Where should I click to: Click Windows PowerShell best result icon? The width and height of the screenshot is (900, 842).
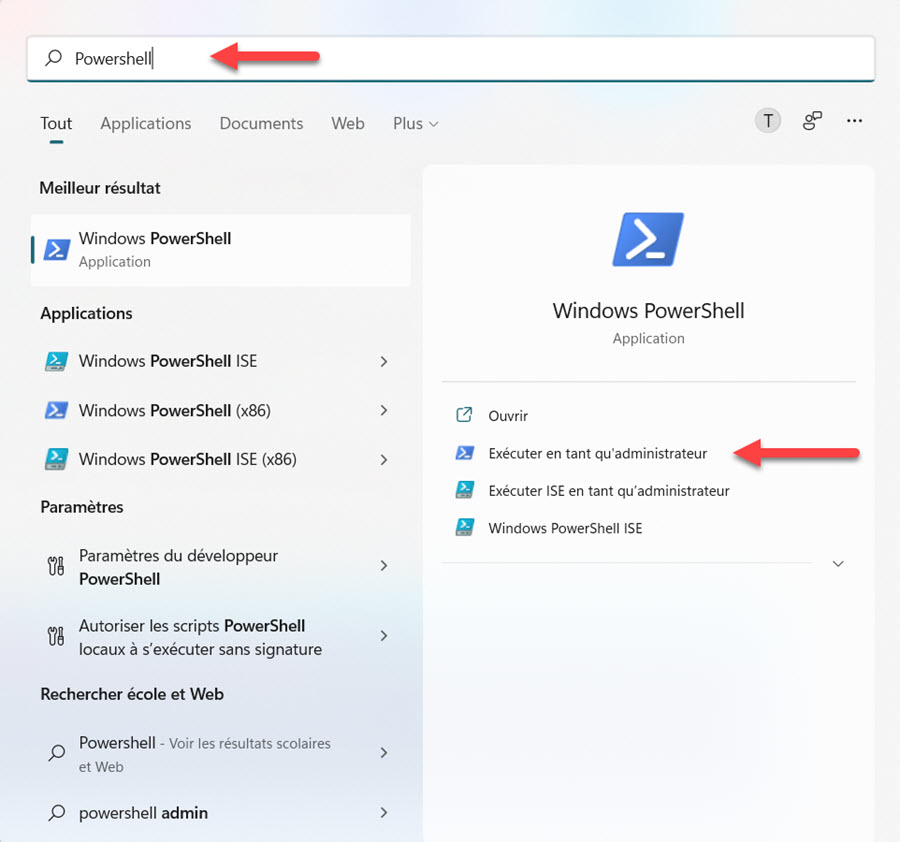pyautogui.click(x=57, y=250)
